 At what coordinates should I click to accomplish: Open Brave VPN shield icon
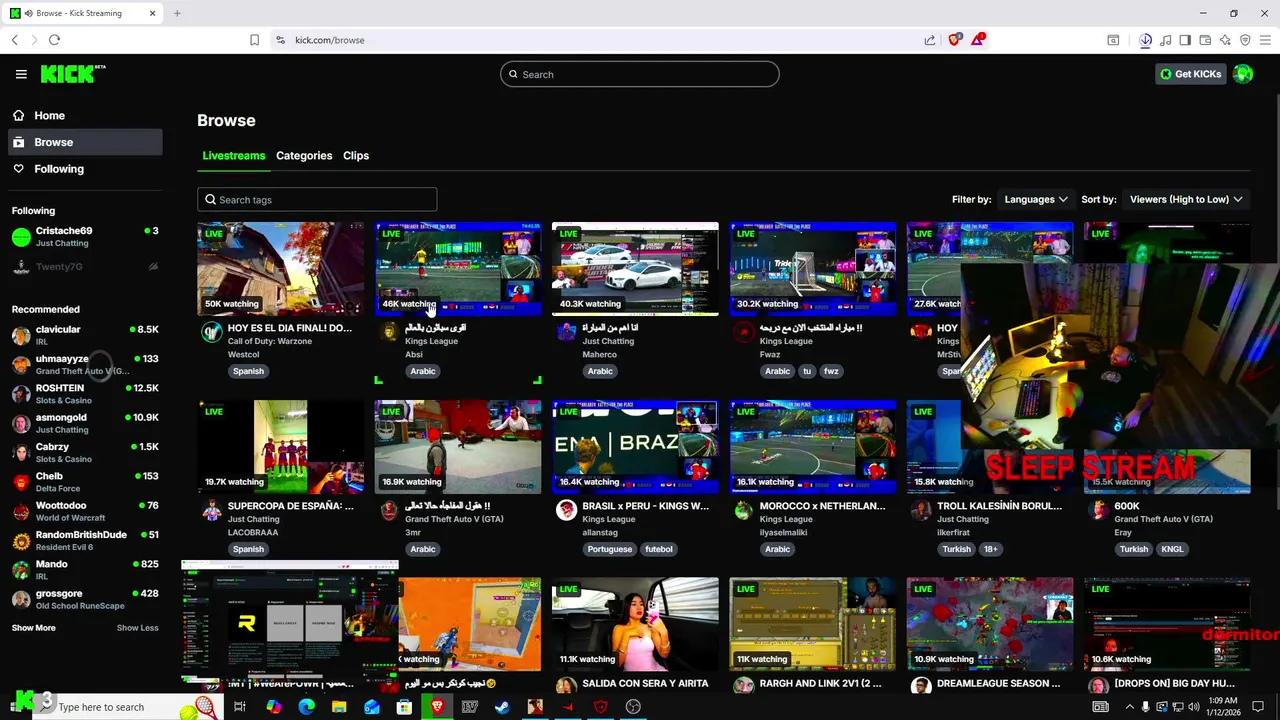pos(1245,40)
